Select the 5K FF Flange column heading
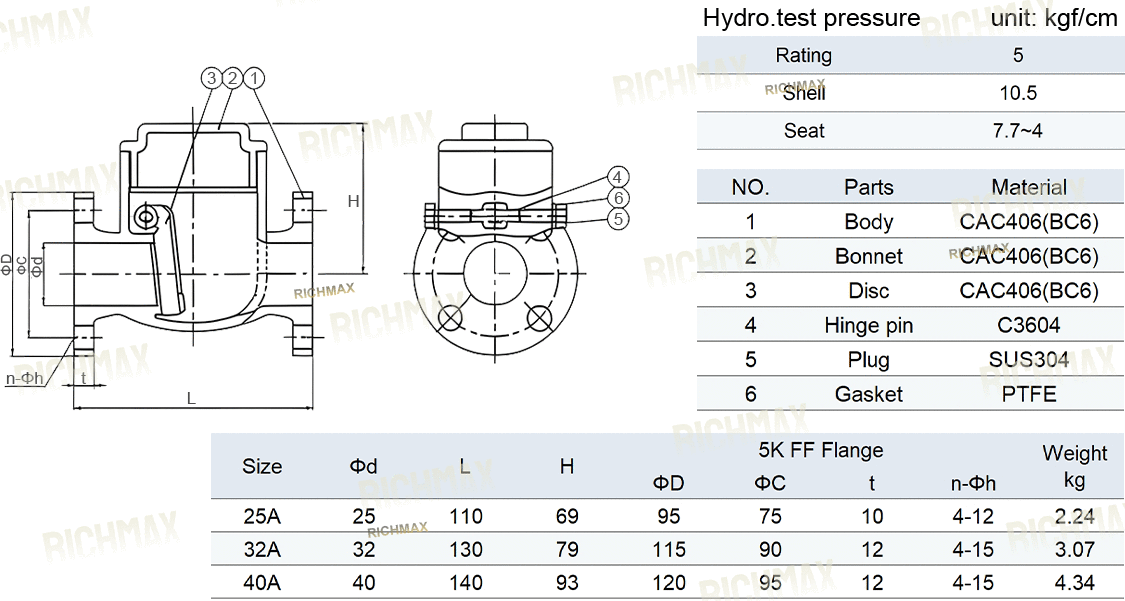Screen dimensions: 1125x601 (x=820, y=450)
